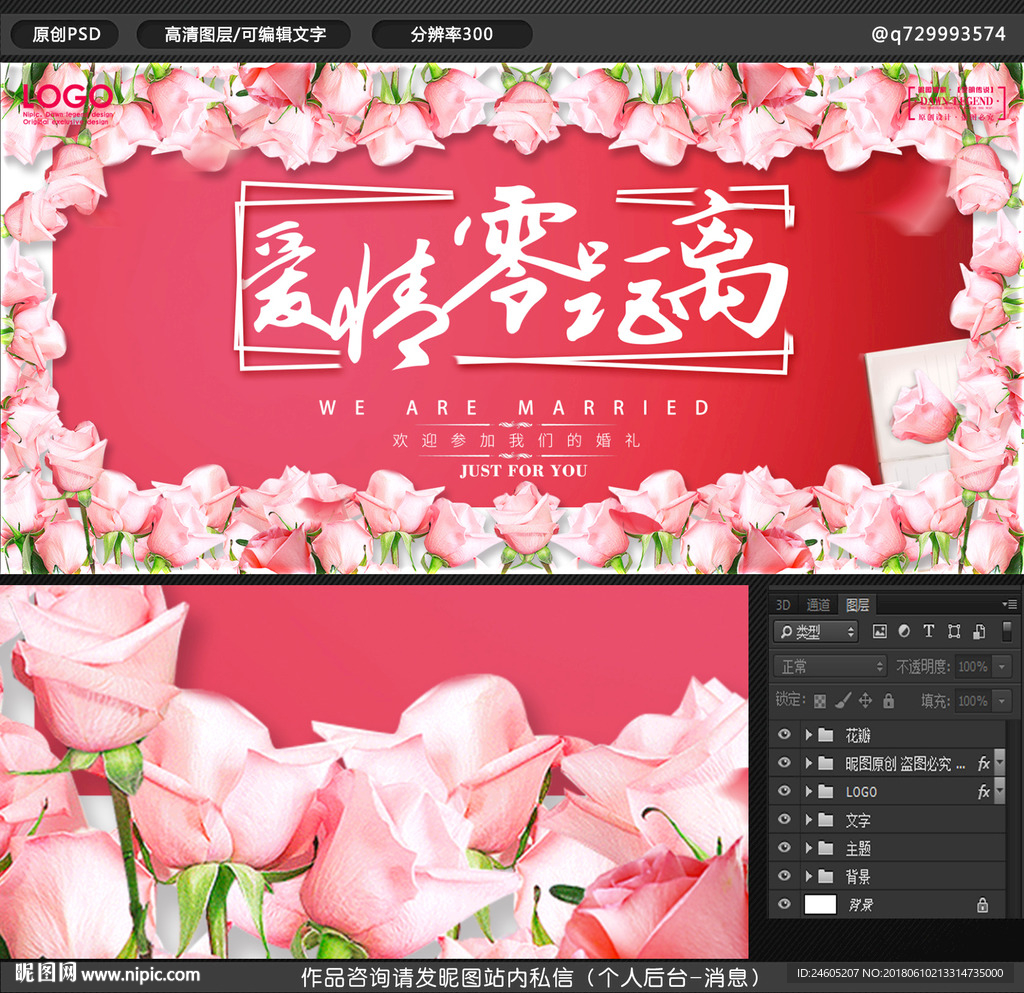Screen dimensions: 1024x993
Task: Switch to the 通道 tab
Action: coord(818,604)
